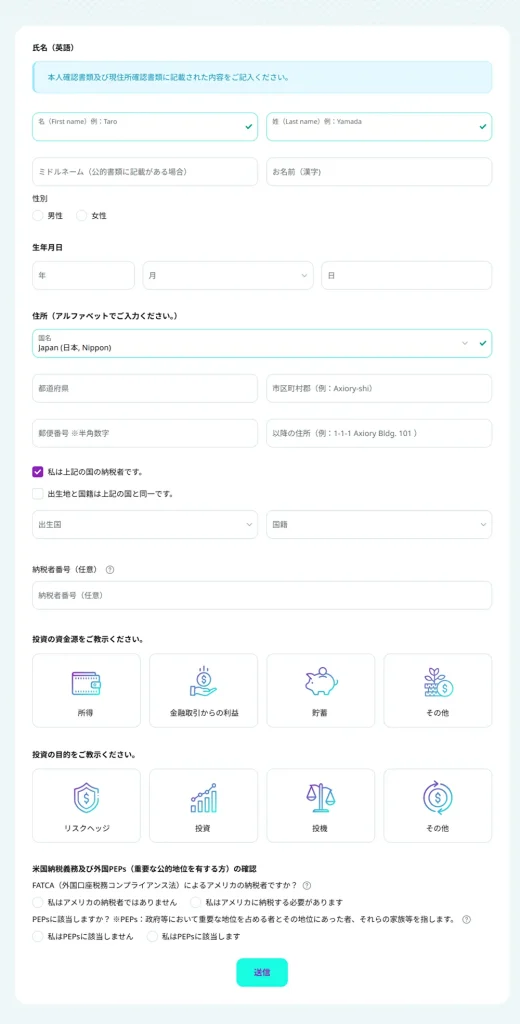The height and width of the screenshot is (1024, 520).
Task: Choose 投資 bar chart icon
Action: point(203,805)
